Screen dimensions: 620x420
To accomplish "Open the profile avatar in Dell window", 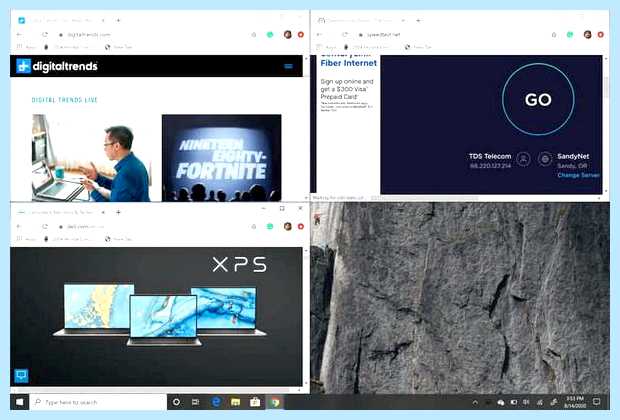I will [288, 227].
